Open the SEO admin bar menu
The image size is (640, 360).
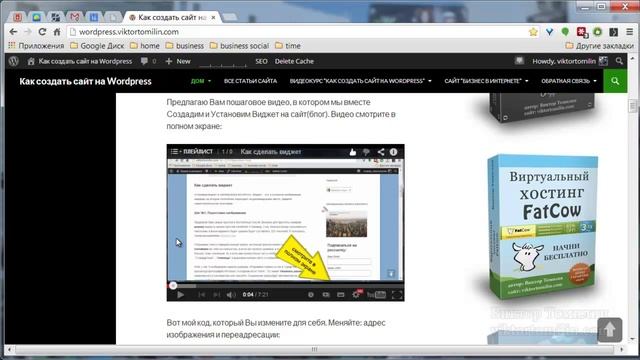[261, 61]
